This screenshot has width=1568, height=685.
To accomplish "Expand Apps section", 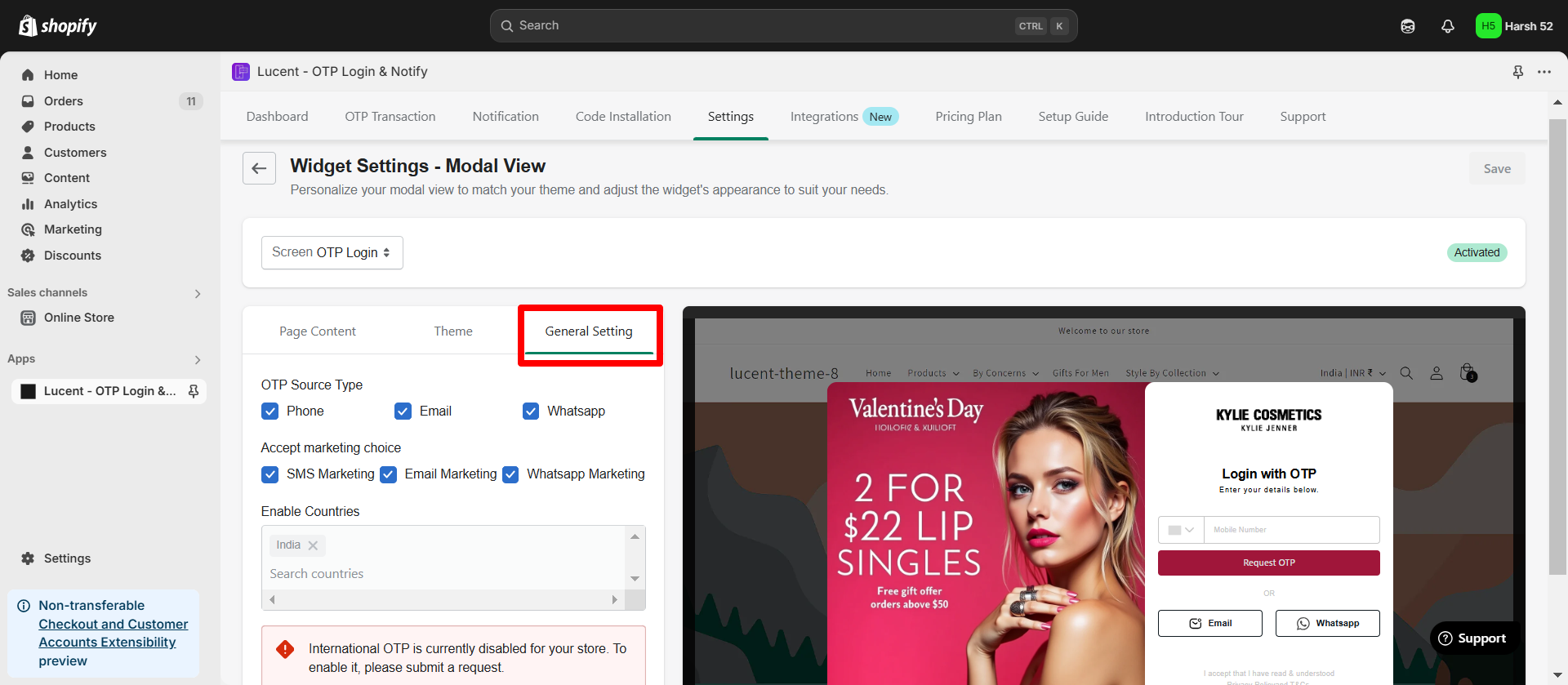I will pos(198,359).
